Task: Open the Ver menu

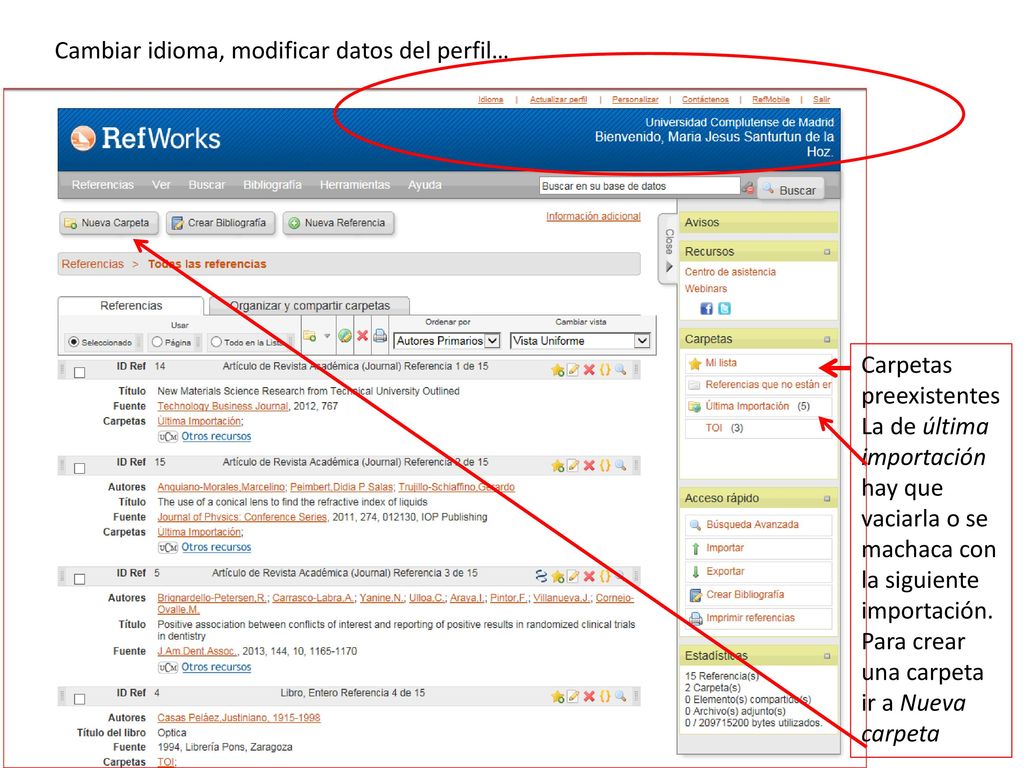Action: [x=161, y=185]
